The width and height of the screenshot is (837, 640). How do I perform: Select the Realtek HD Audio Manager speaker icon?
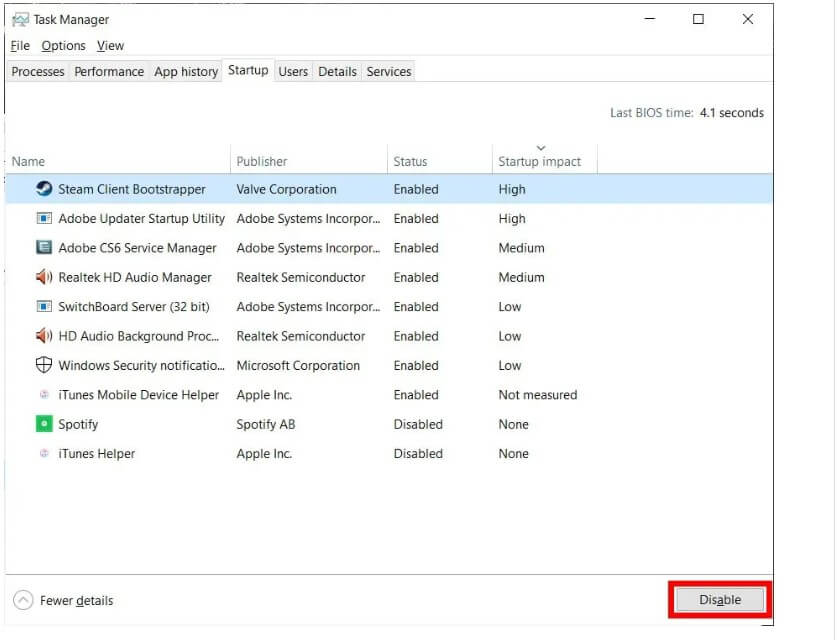pos(44,277)
